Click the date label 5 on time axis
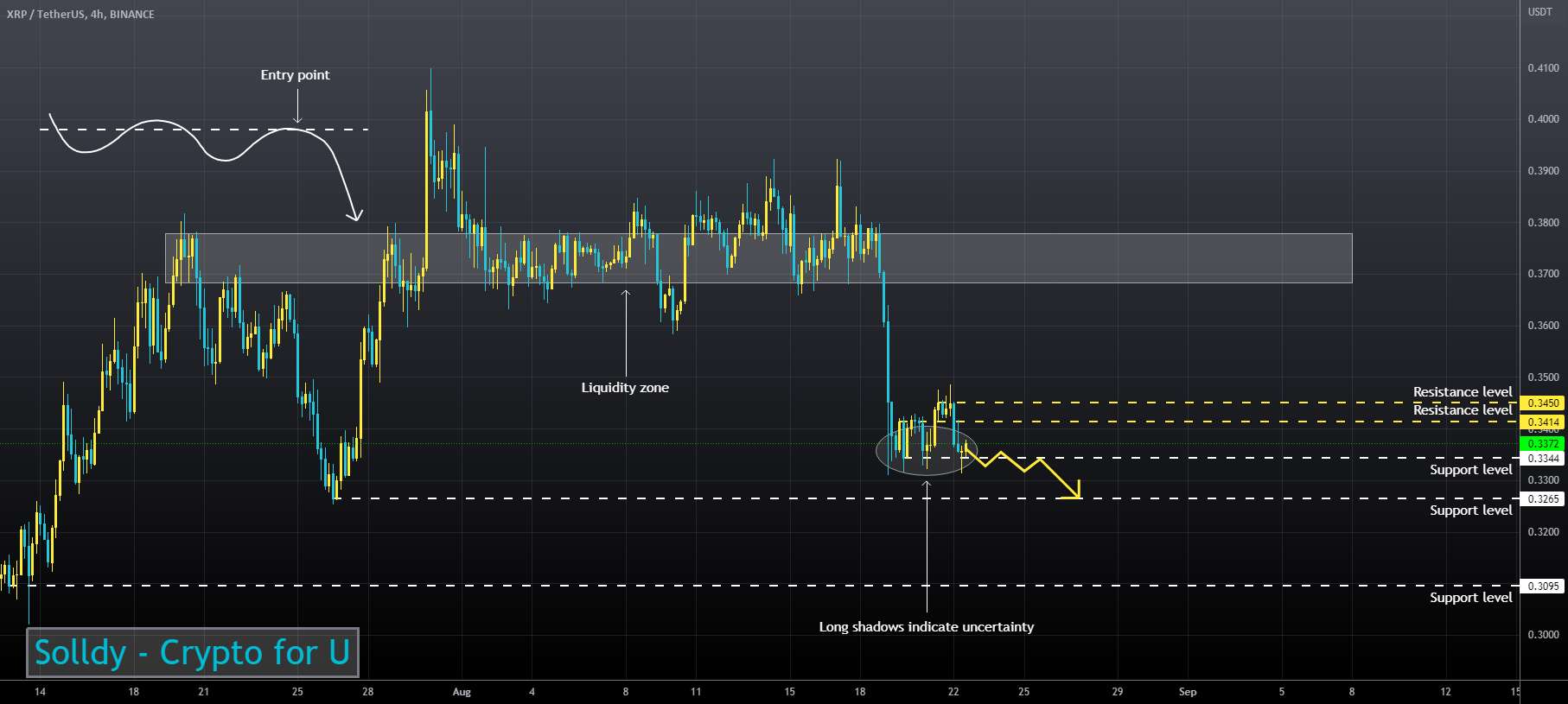This screenshot has height=704, width=1568. [x=1281, y=692]
